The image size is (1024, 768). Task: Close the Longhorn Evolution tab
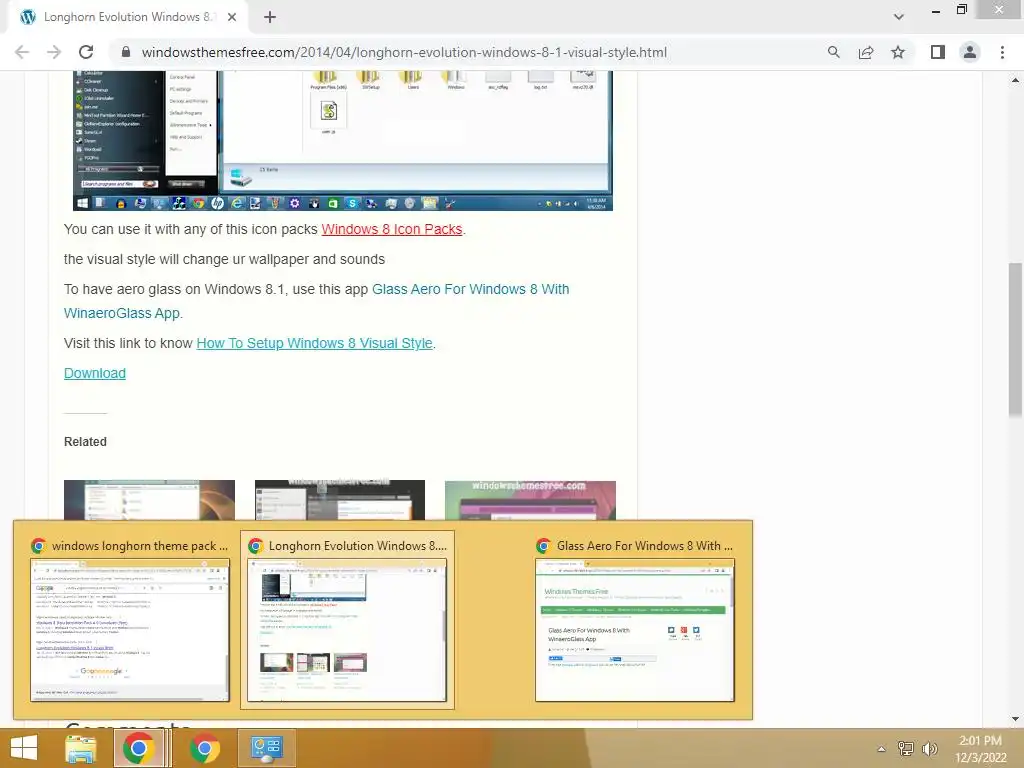pos(232,18)
